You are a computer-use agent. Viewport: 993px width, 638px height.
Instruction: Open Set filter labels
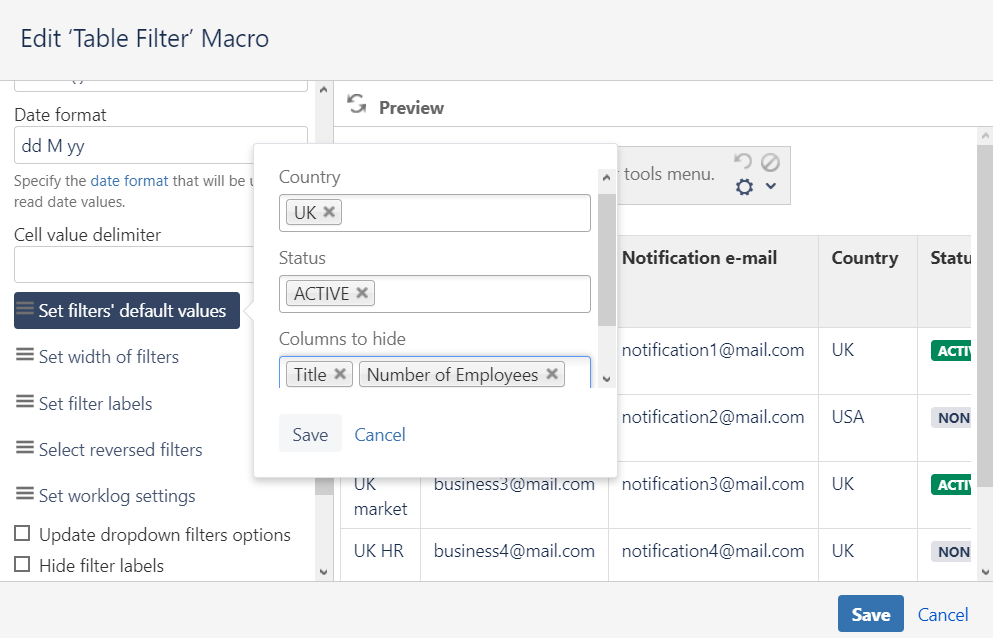96,404
